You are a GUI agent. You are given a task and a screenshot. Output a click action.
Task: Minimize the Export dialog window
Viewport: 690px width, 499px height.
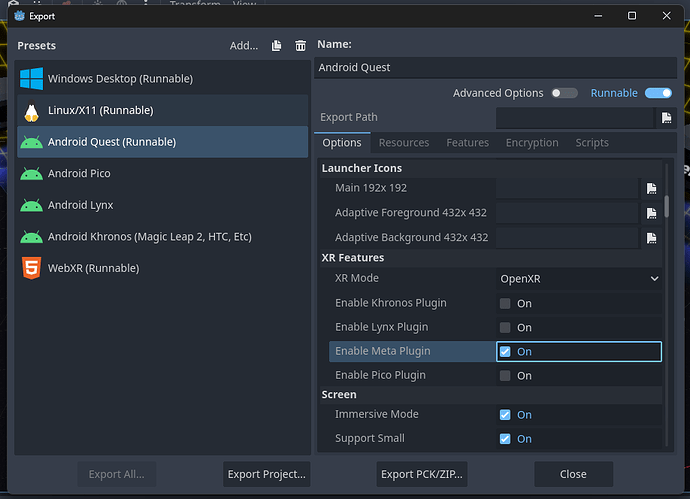click(598, 16)
